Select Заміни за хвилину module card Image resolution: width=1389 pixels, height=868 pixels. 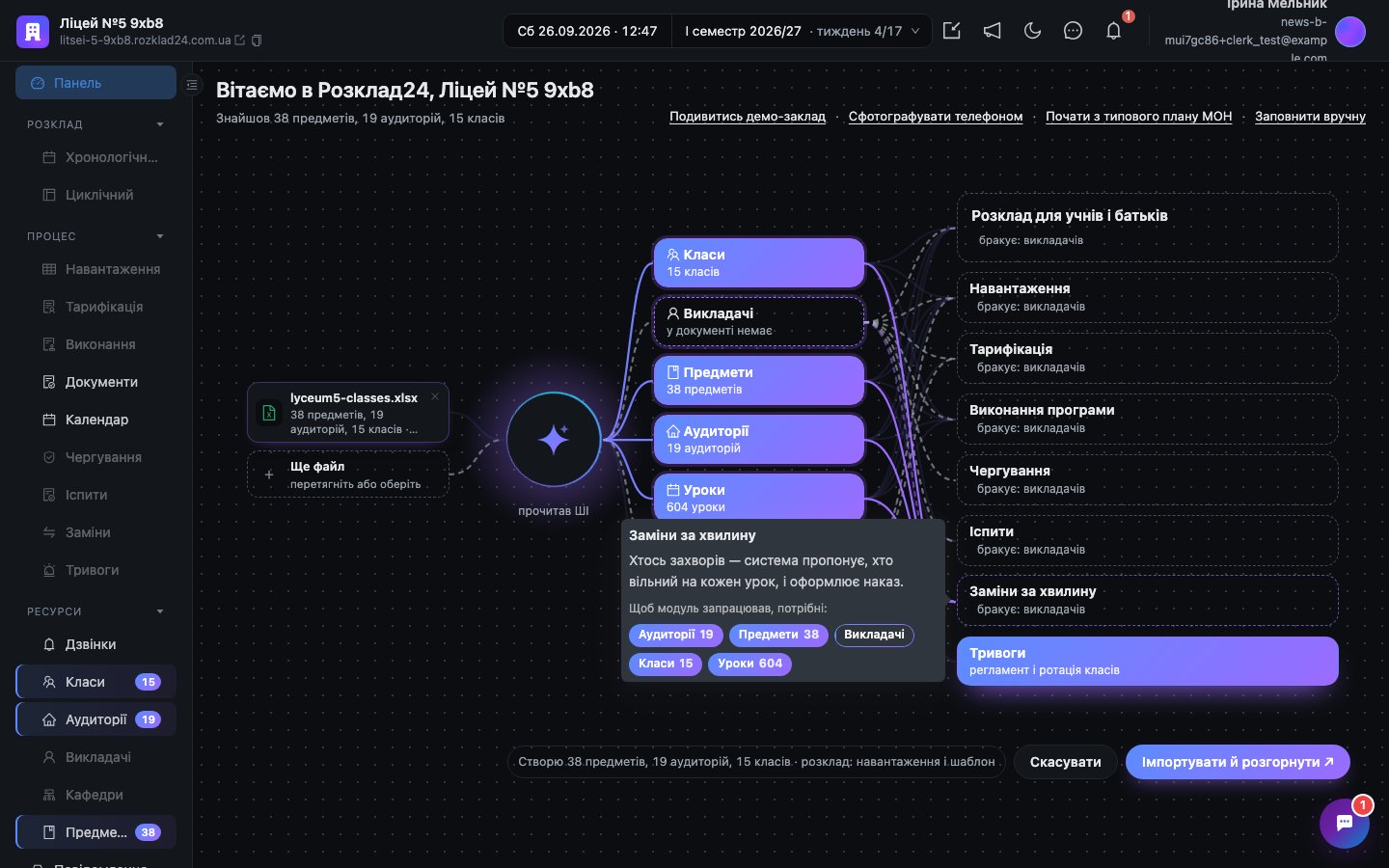1147,600
